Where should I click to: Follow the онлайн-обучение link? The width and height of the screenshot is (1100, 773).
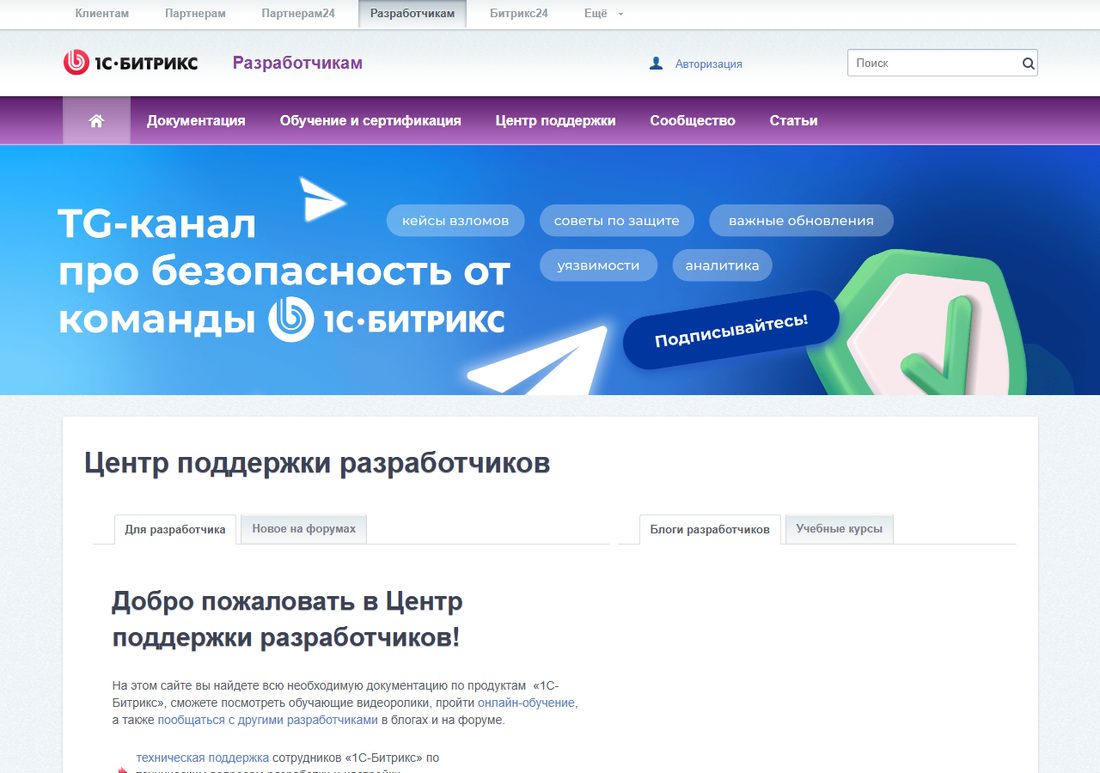tap(526, 703)
